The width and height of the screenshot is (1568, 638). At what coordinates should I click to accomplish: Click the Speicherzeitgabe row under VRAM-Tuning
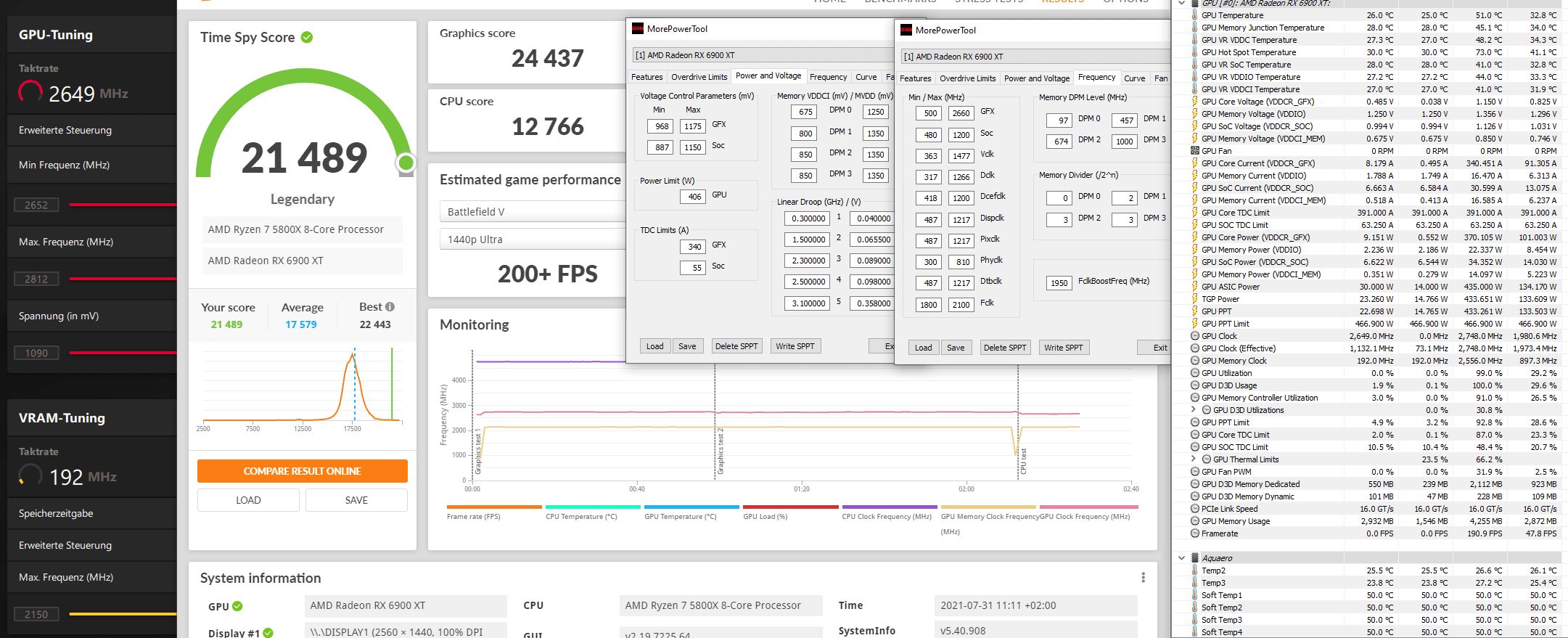click(x=91, y=513)
